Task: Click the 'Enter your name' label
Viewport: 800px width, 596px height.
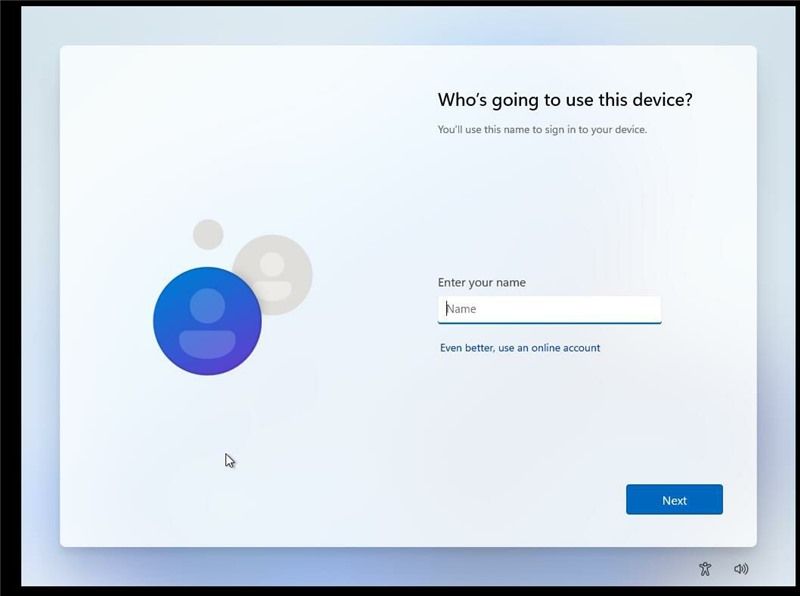Action: [483, 282]
